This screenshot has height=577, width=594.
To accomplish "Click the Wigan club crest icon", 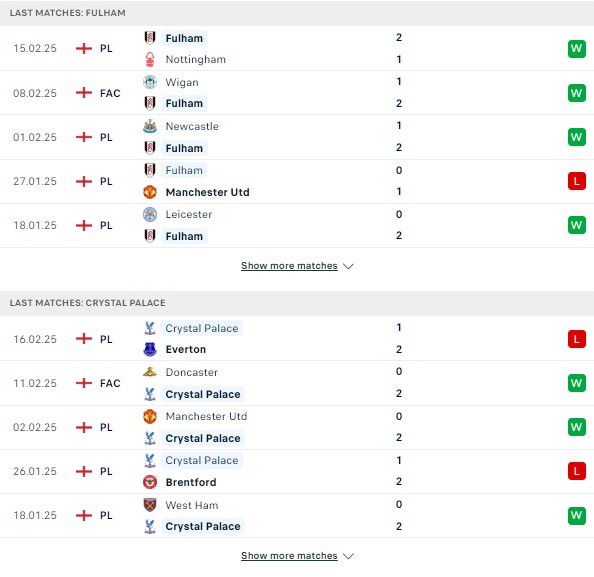I will (150, 82).
